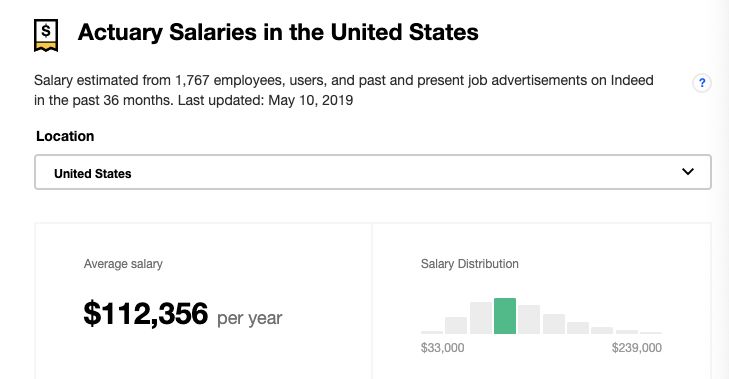Click the Location field label
The image size is (729, 379).
click(65, 136)
